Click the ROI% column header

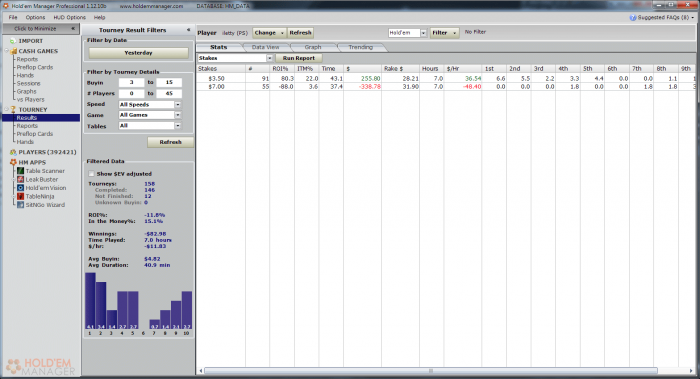click(282, 69)
